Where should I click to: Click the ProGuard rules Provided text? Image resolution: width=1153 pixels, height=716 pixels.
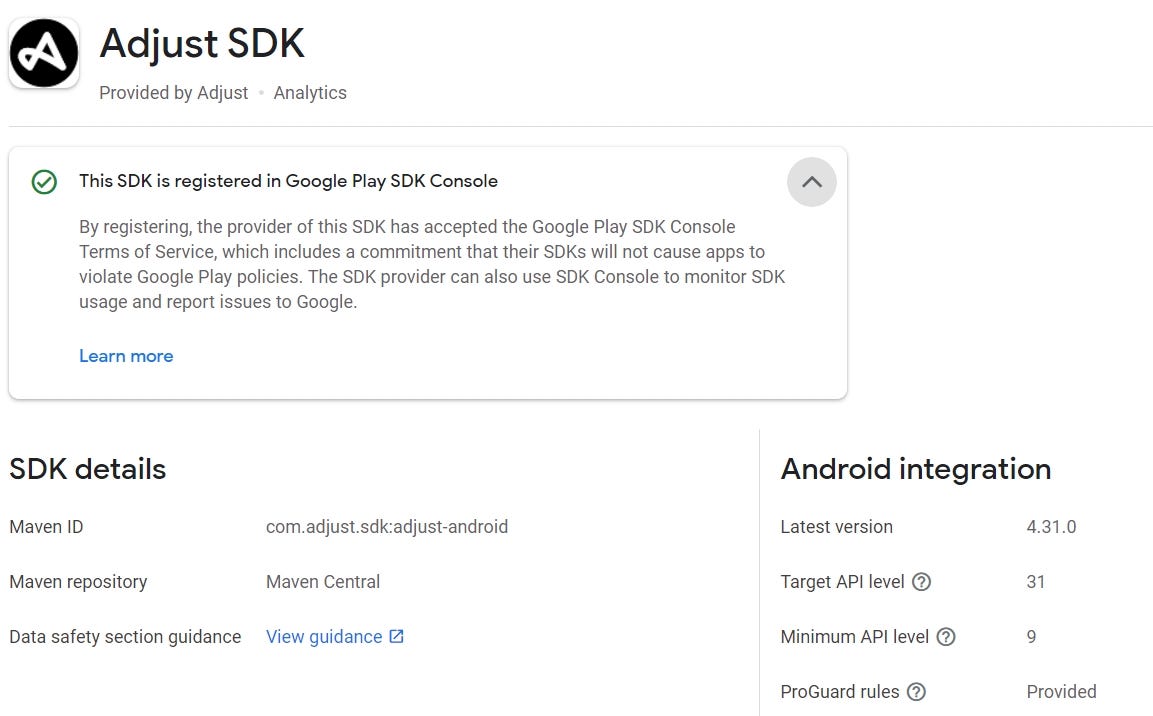pyautogui.click(x=1061, y=691)
